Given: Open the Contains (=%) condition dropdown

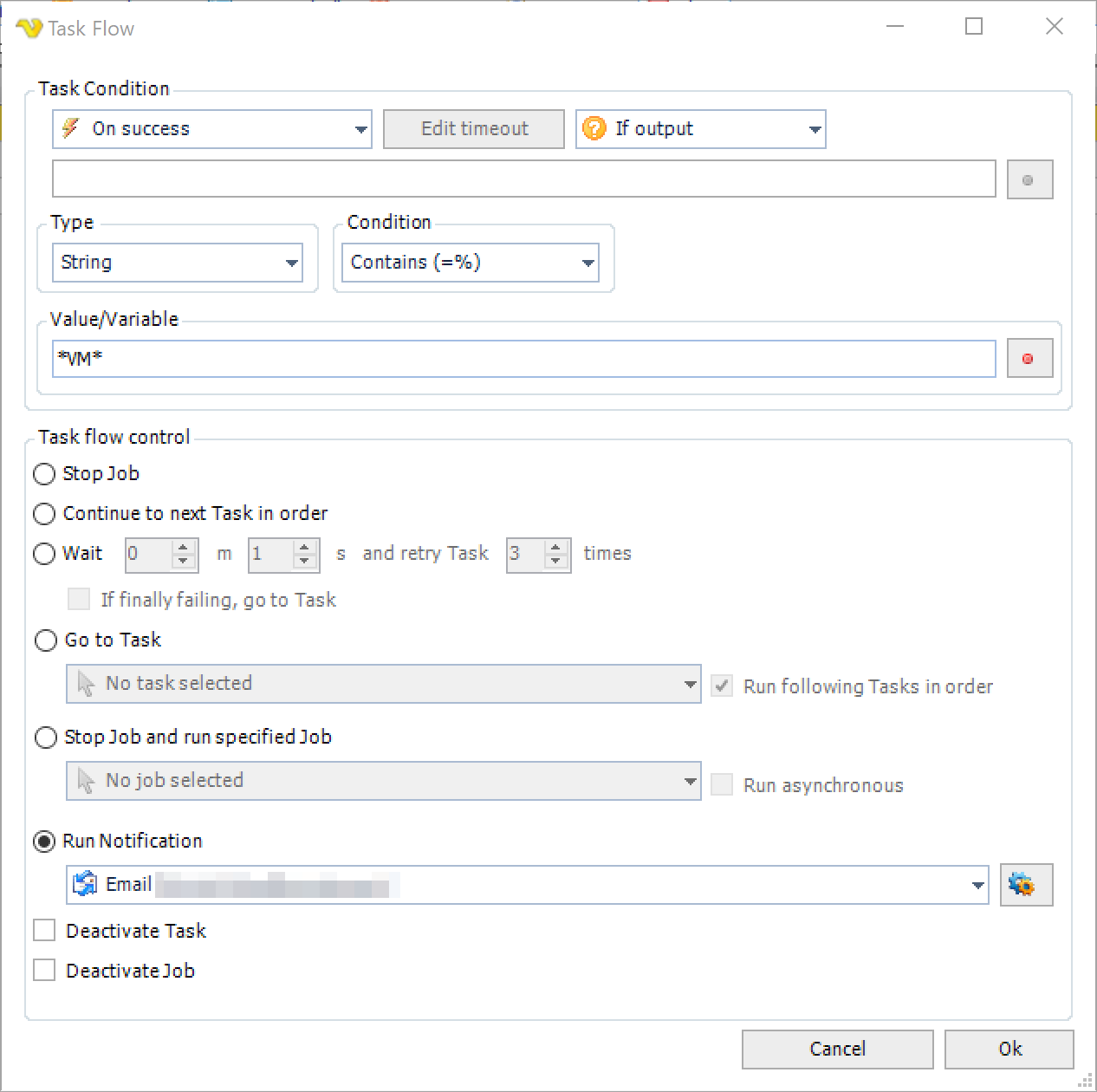Looking at the screenshot, I should pyautogui.click(x=588, y=263).
